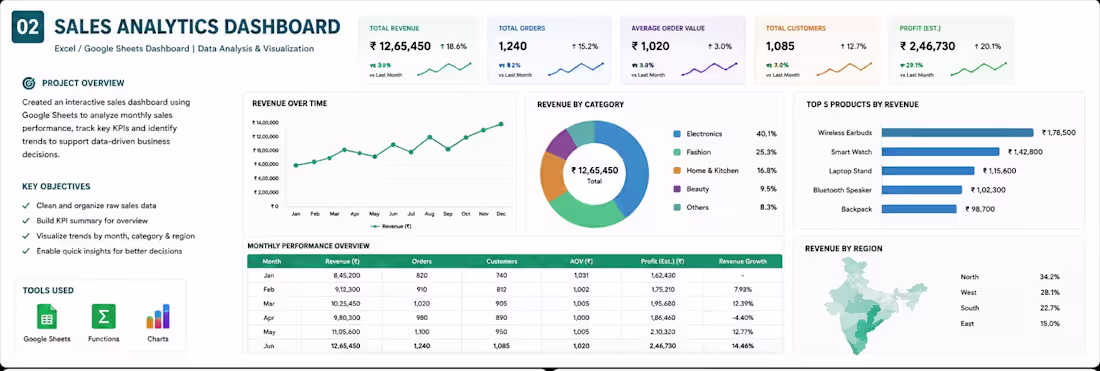The width and height of the screenshot is (1100, 371).
Task: Click checkmark beside 'Visualize trends by month, category & region'
Action: click(26, 236)
